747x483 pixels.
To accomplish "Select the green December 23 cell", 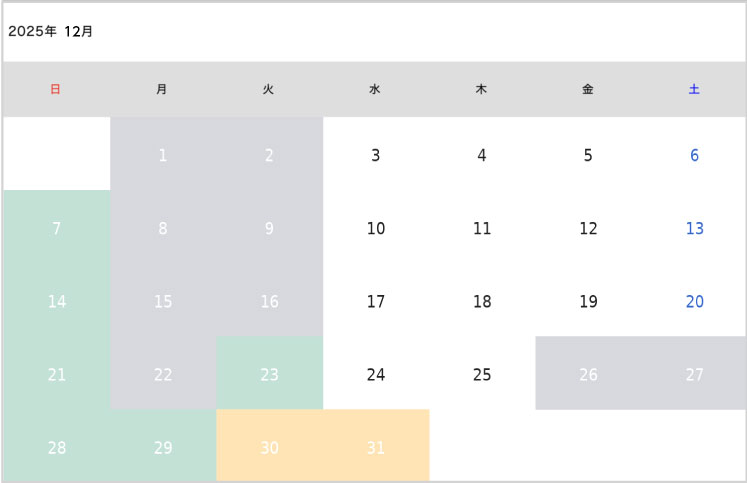I will coord(269,374).
